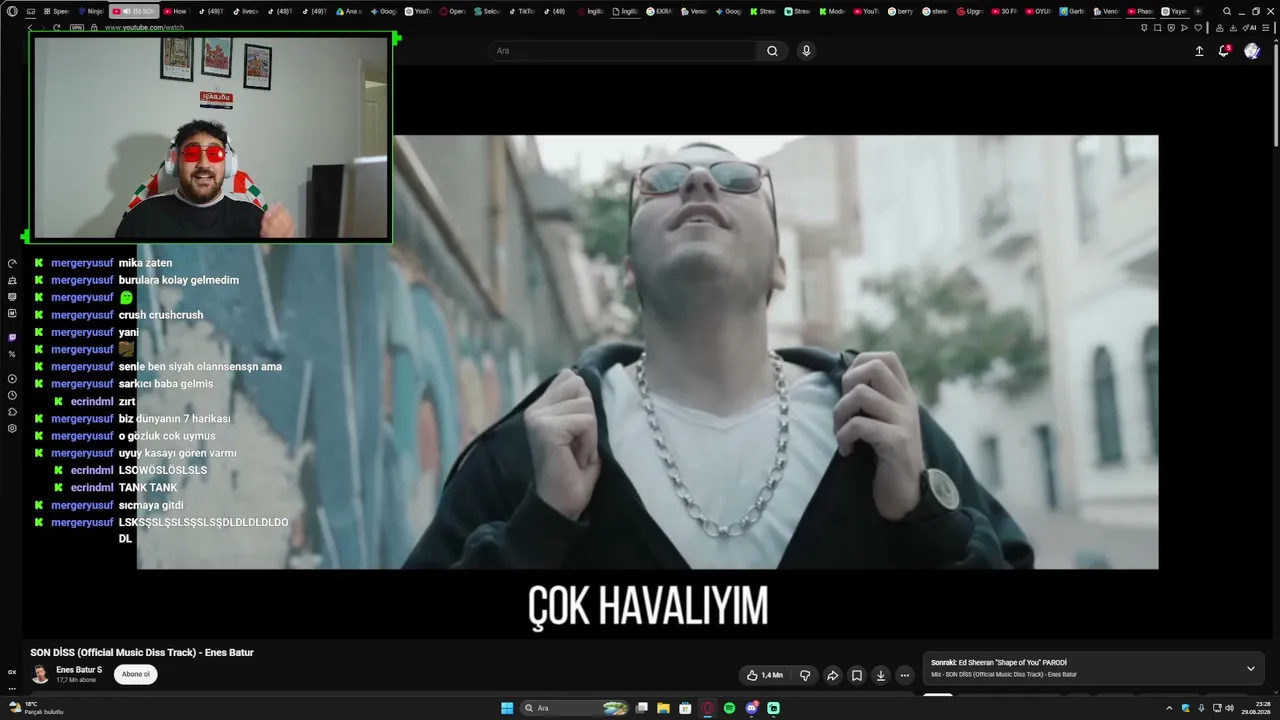
Task: Click the chat message 'mika zaten'
Action: pyautogui.click(x=146, y=263)
